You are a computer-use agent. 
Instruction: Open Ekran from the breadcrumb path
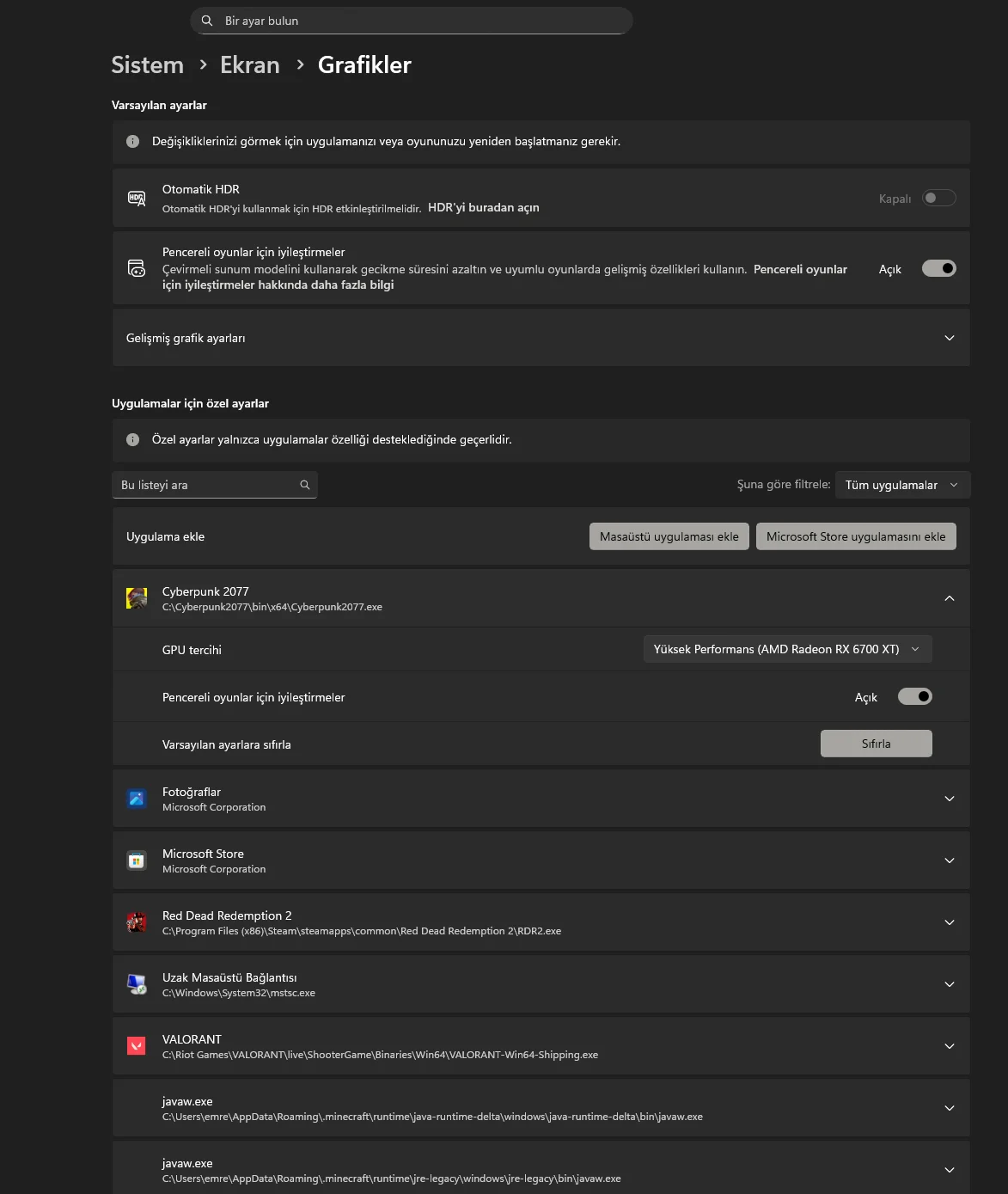(x=249, y=64)
